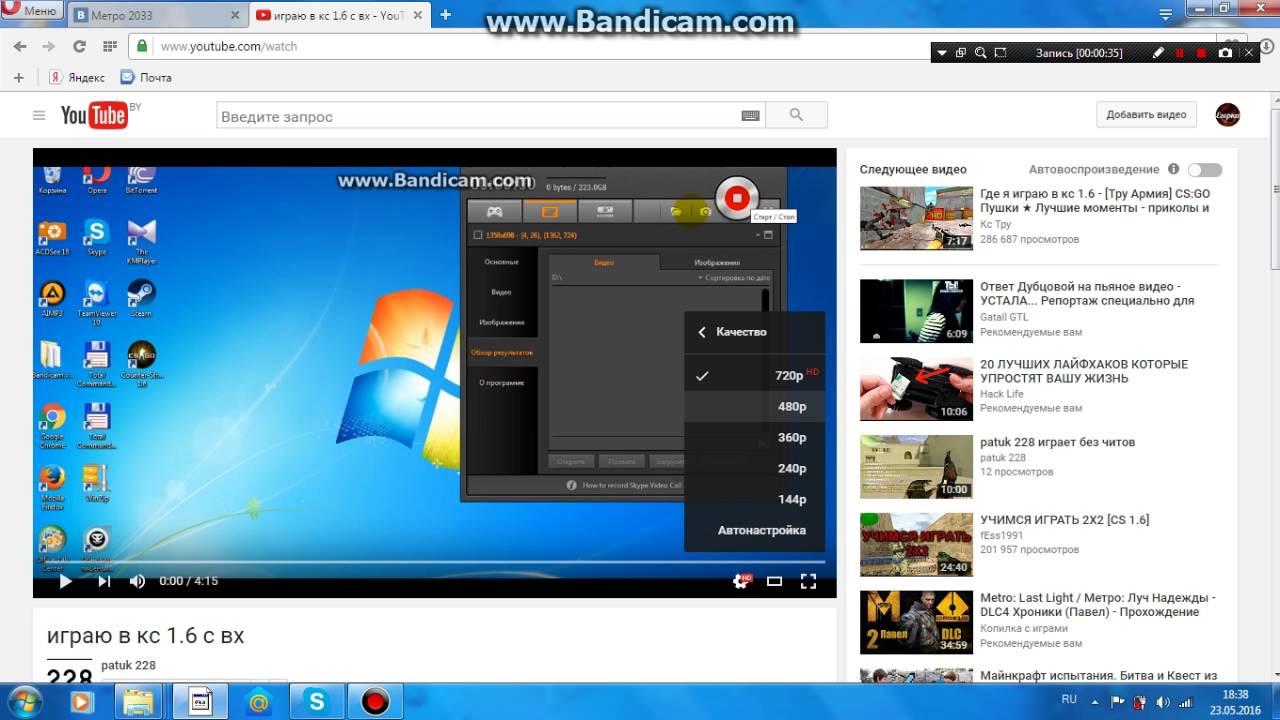Close the Bandicam recording bar
The height and width of the screenshot is (720, 1280).
[x=1249, y=53]
